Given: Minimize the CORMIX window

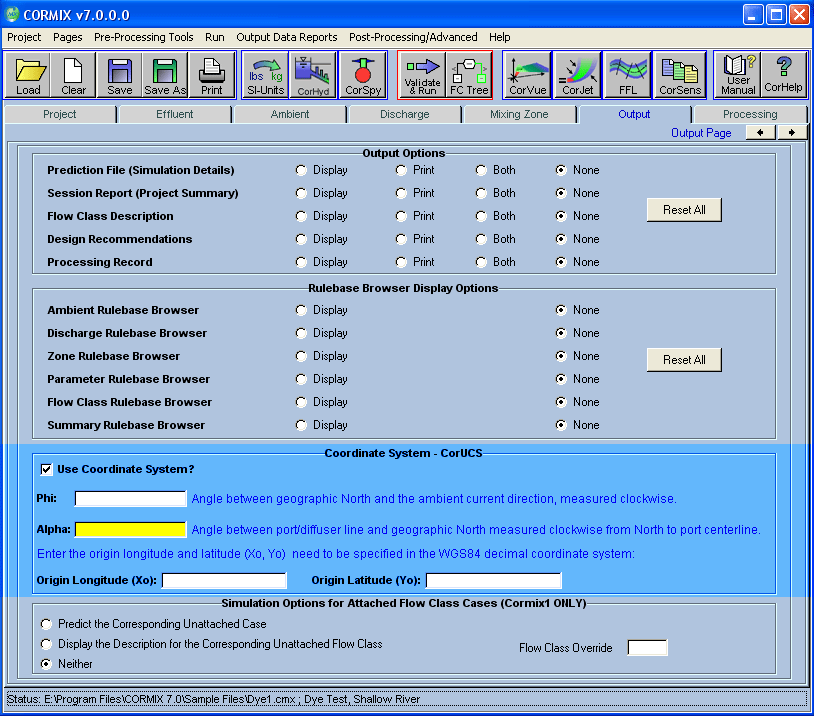Looking at the screenshot, I should (x=753, y=15).
